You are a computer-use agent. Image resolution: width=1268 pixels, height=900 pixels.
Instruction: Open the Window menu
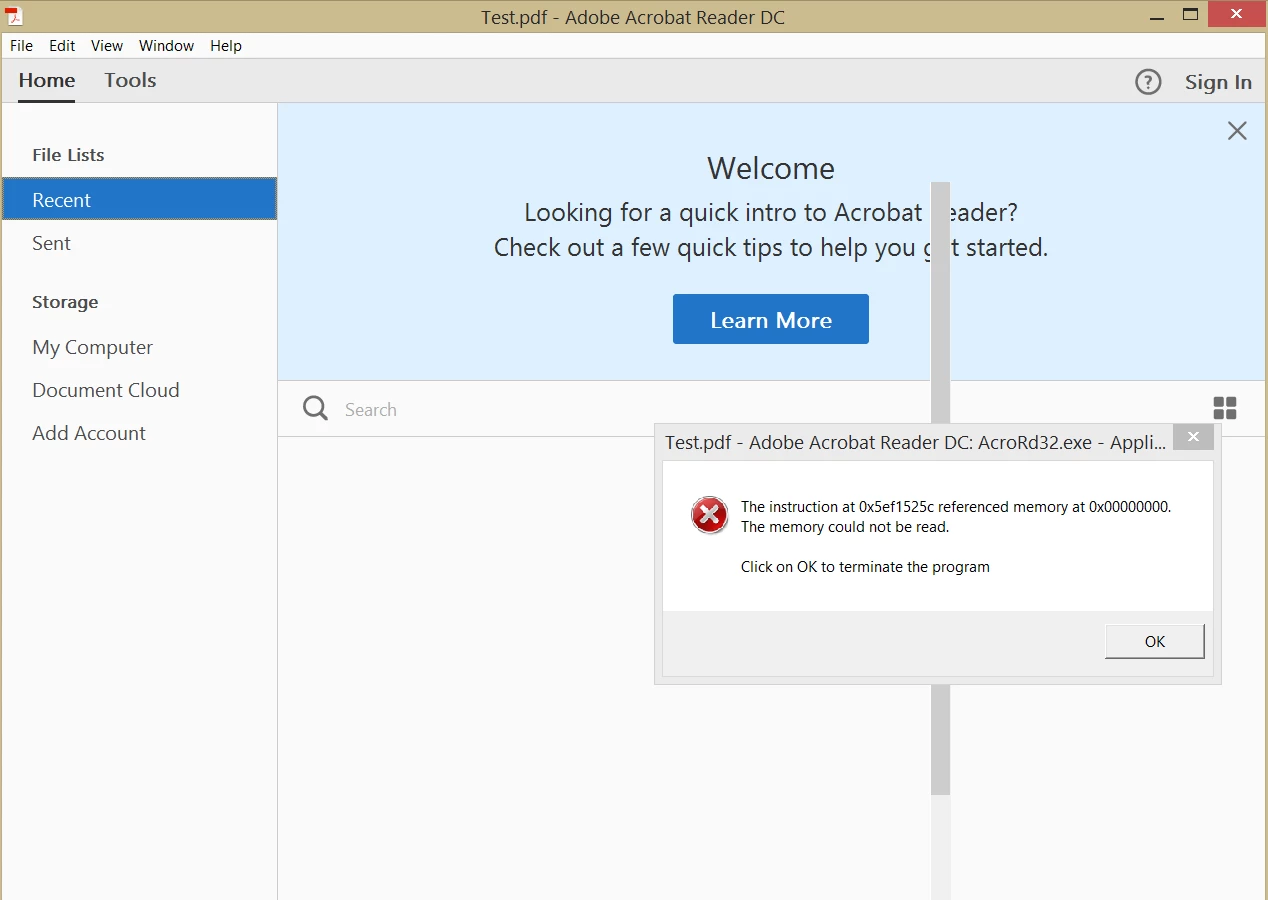(166, 46)
